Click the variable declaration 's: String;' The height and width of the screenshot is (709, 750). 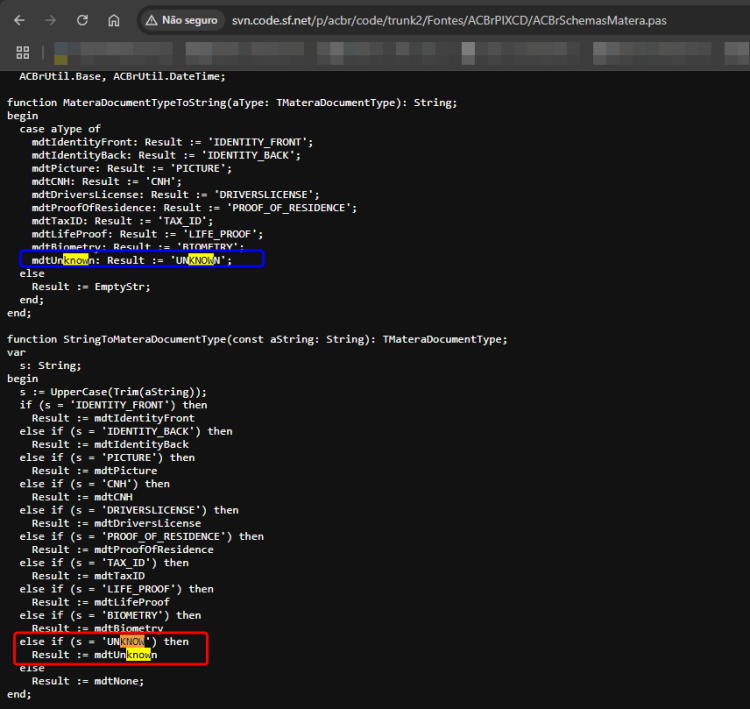(50, 366)
